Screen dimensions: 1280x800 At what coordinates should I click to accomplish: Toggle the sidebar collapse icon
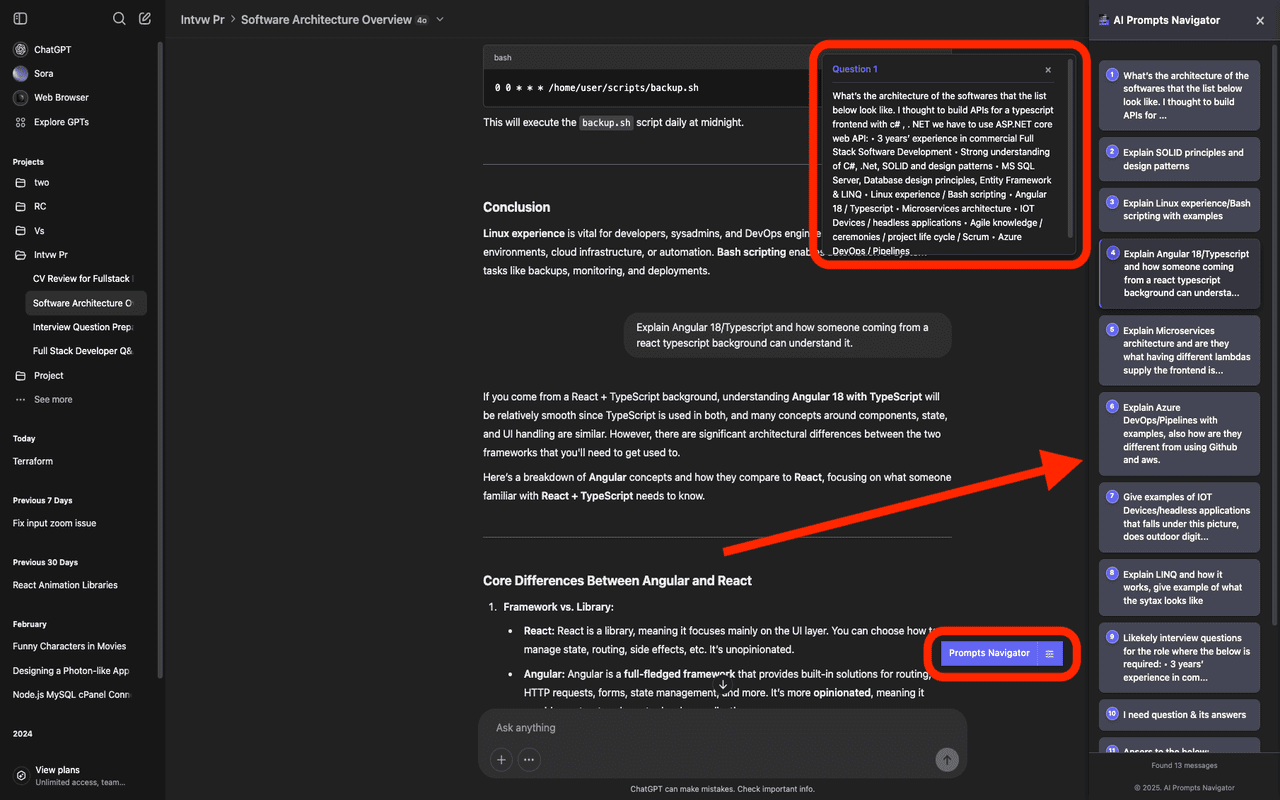coord(20,19)
